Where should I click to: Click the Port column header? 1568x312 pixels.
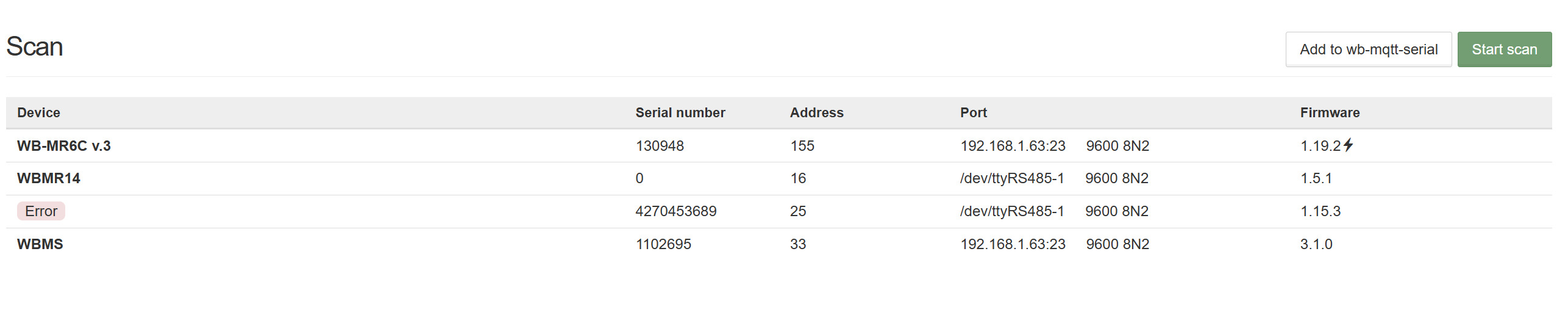(x=973, y=113)
